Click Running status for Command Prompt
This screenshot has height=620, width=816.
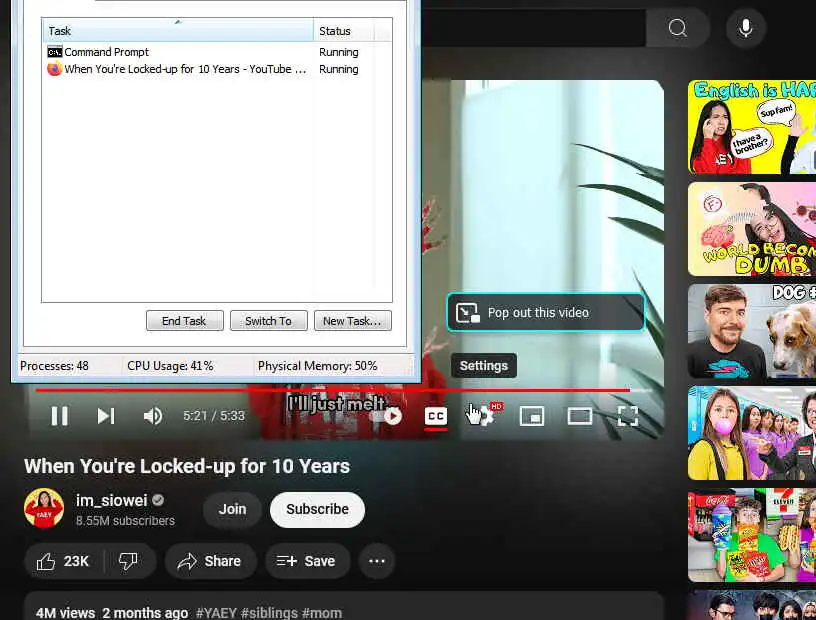coord(339,52)
